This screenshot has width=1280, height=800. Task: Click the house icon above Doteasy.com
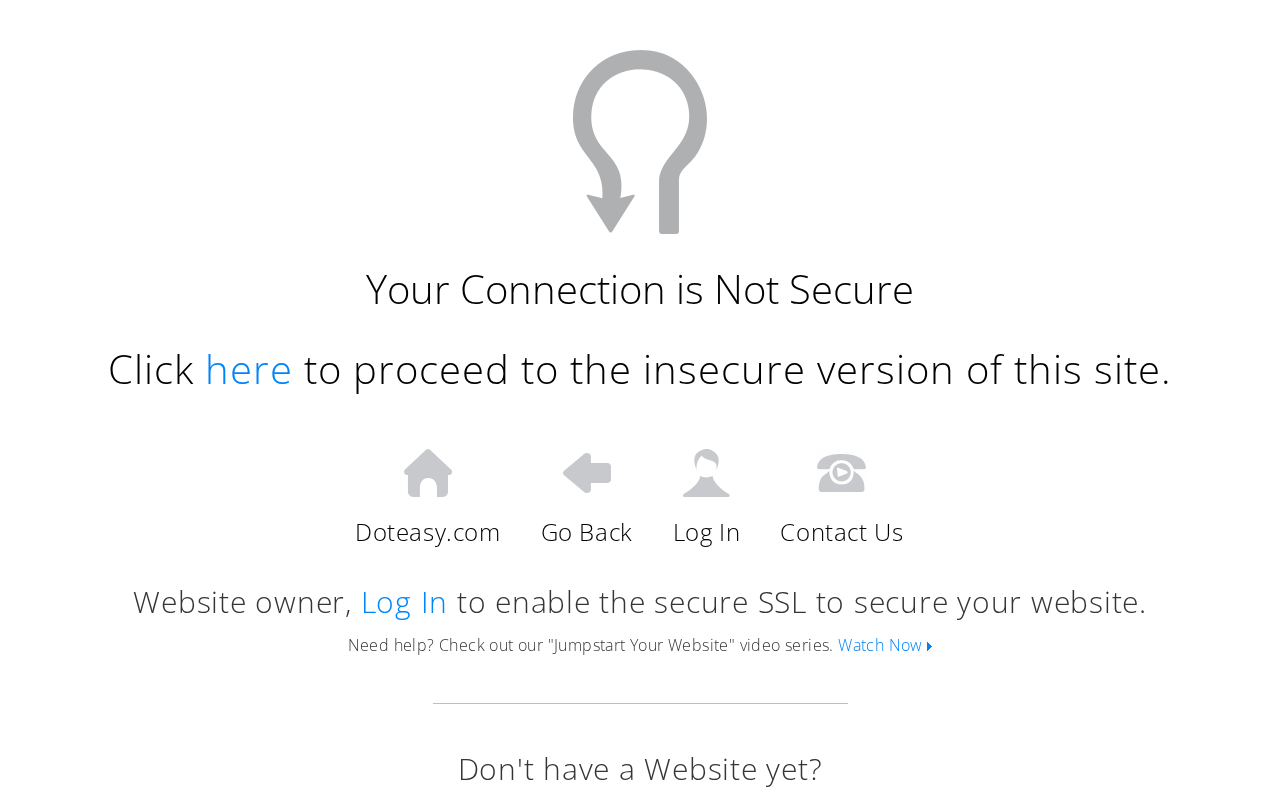tap(428, 473)
